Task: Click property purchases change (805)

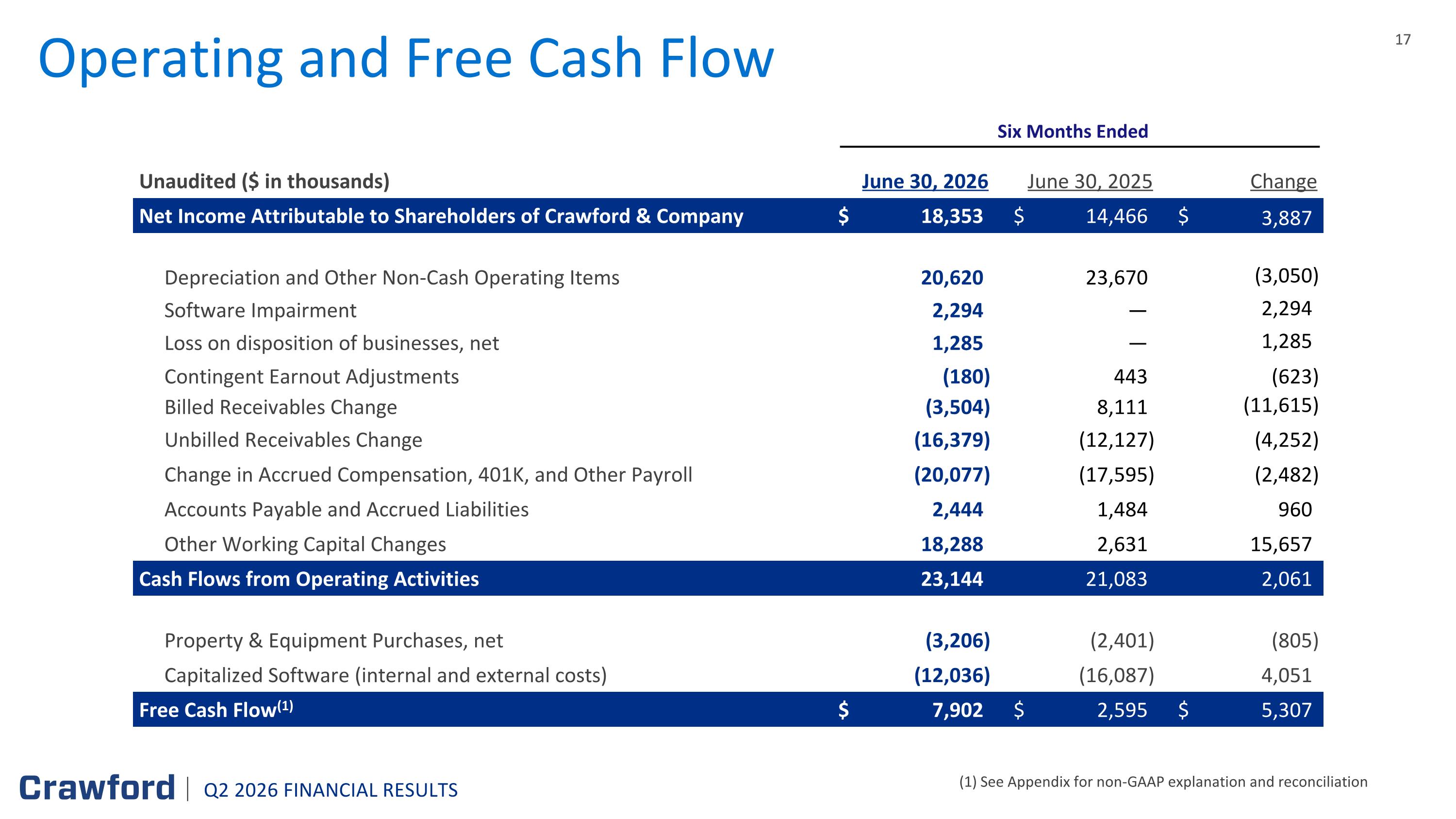Action: pos(1295,640)
